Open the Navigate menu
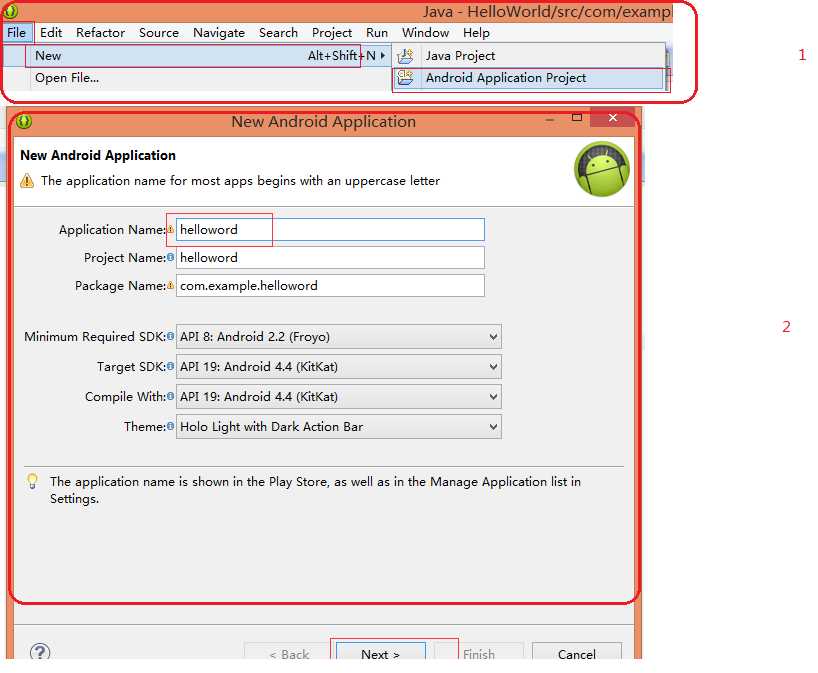This screenshot has width=818, height=673. point(219,33)
